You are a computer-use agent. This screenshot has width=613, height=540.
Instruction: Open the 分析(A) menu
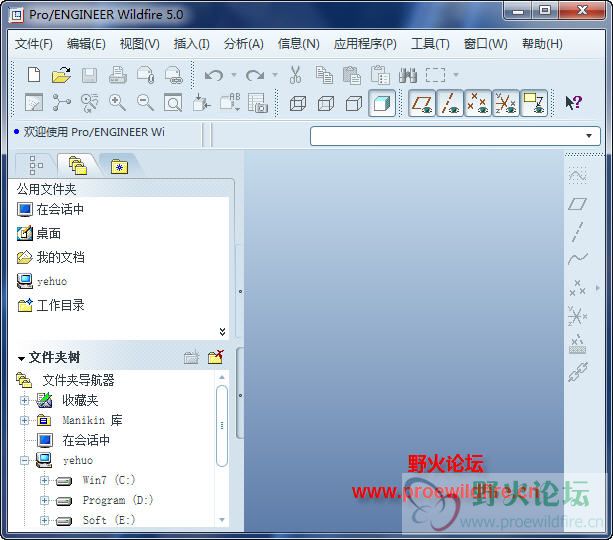[244, 44]
